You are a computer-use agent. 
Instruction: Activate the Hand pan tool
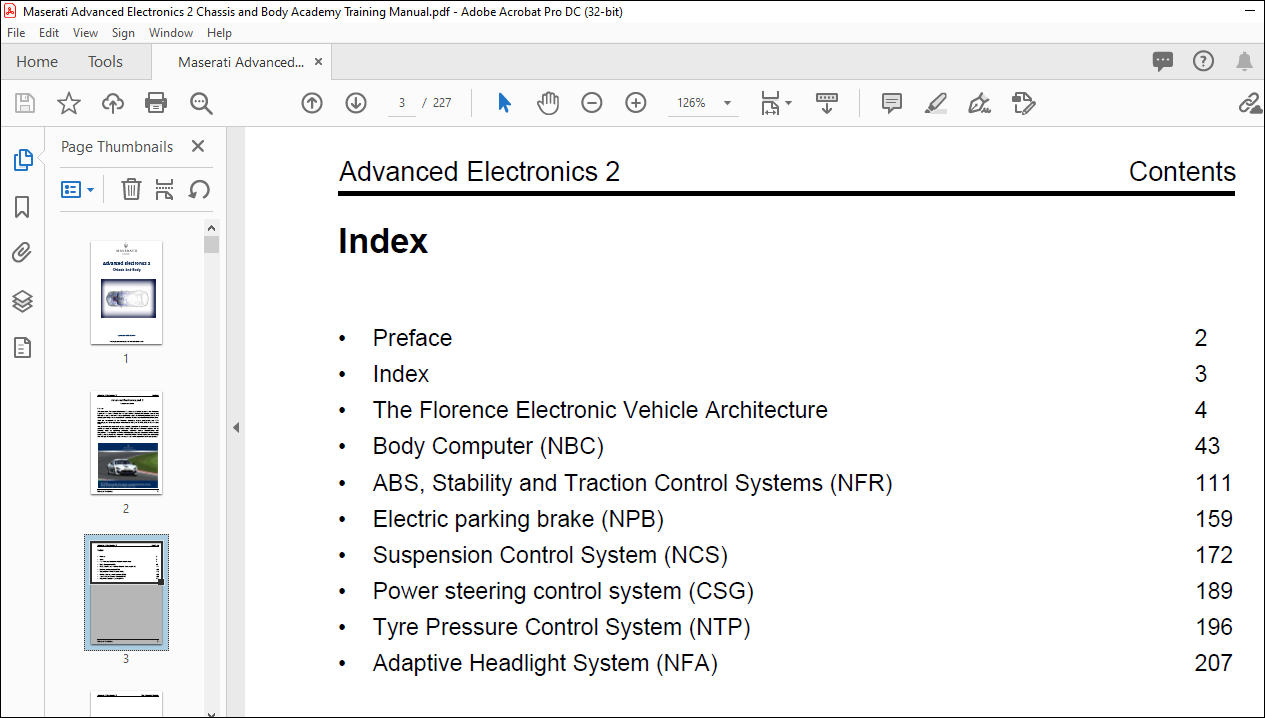[x=548, y=103]
